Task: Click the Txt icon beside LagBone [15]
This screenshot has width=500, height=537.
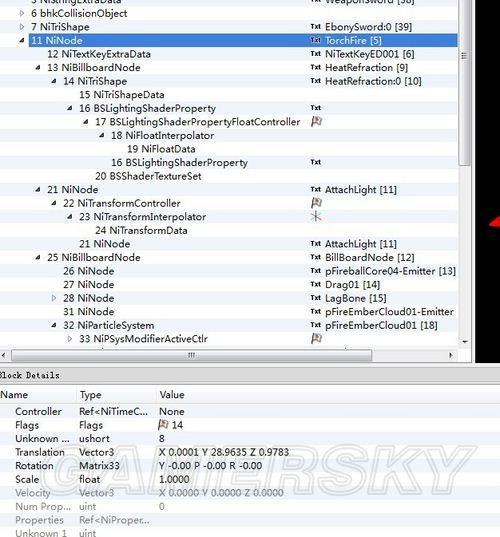Action: click(x=315, y=298)
